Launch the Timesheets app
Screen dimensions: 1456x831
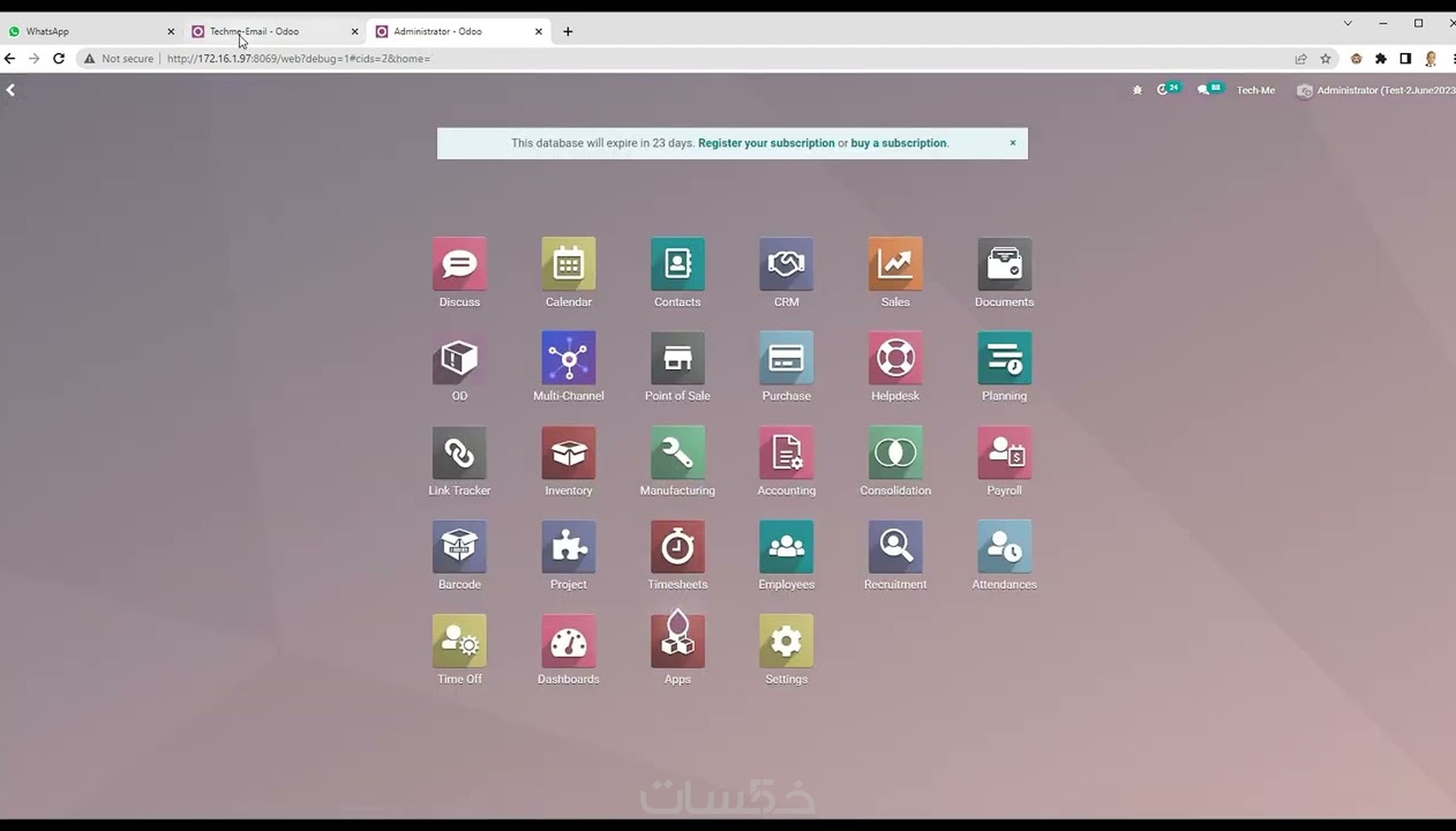tap(677, 547)
